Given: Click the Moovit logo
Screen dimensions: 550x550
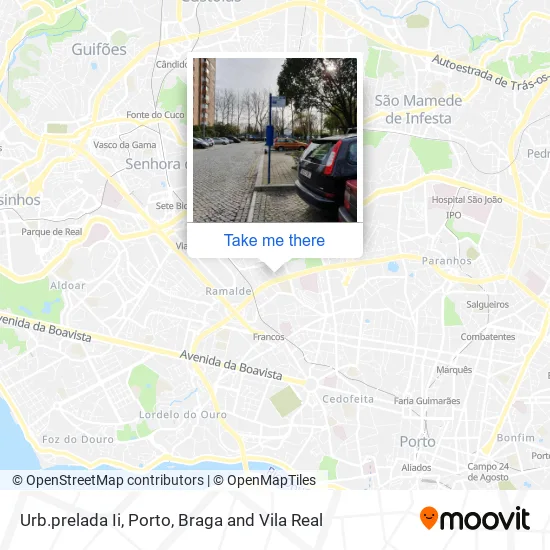Looking at the screenshot, I should pyautogui.click(x=475, y=518).
